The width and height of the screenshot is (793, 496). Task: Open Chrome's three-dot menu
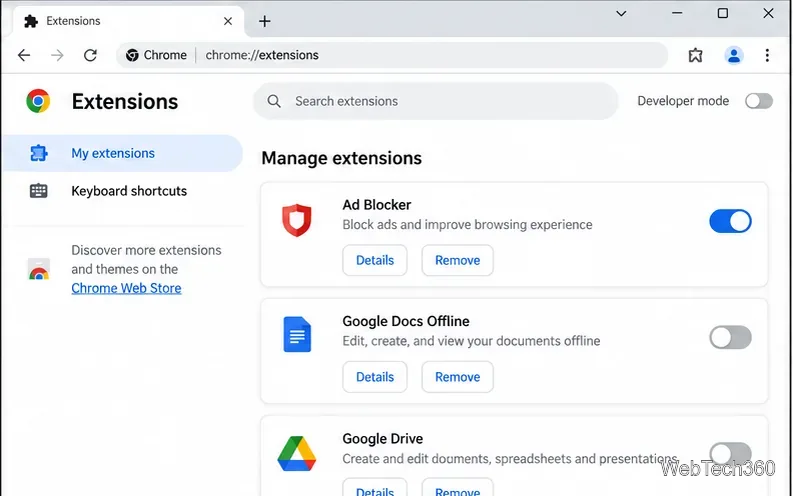767,55
